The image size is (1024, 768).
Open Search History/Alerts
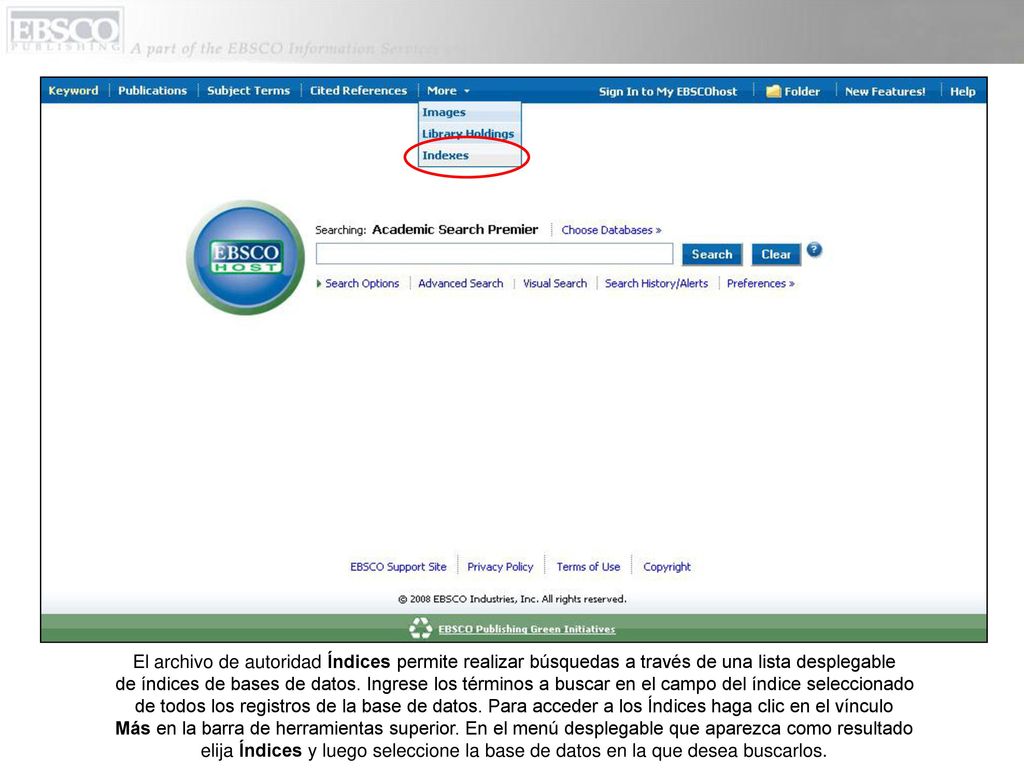coord(656,283)
